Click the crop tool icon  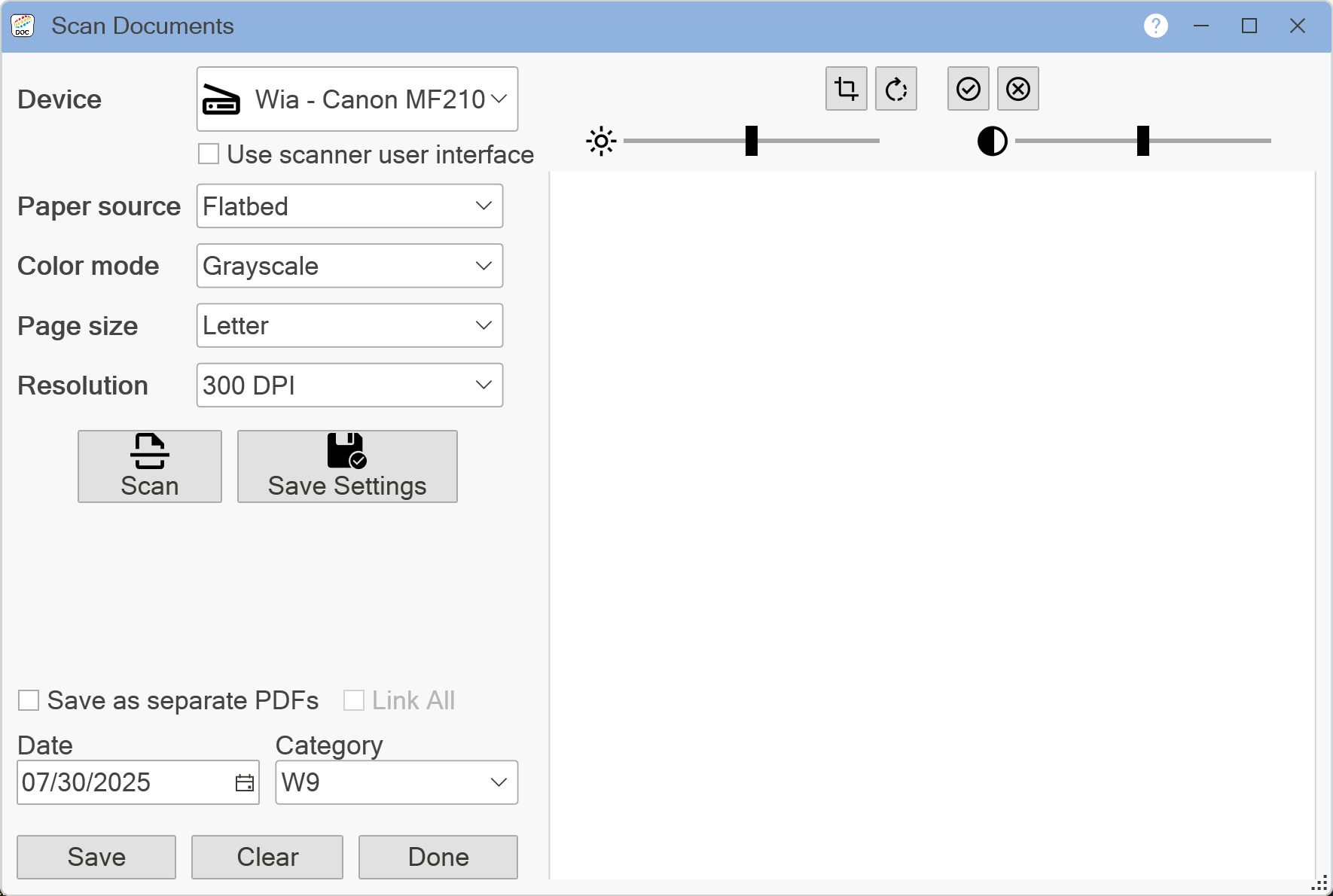846,89
